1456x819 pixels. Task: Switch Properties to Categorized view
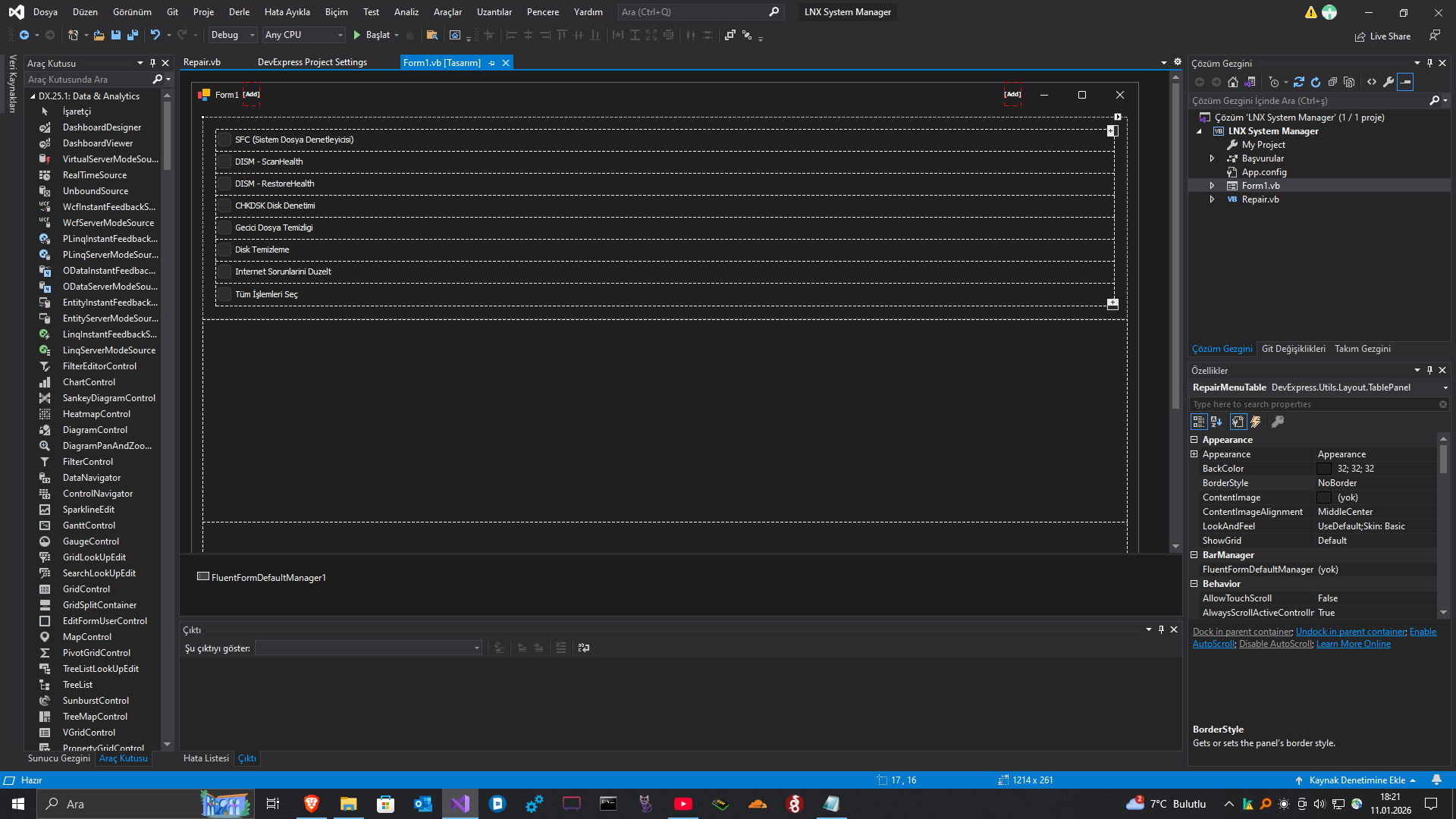(1199, 422)
